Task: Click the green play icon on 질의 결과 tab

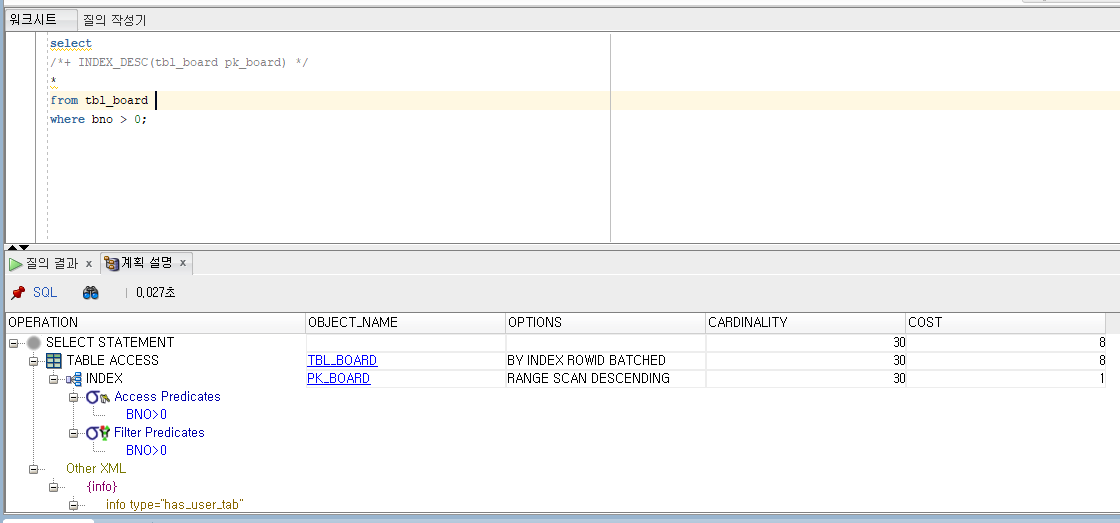Action: point(16,264)
